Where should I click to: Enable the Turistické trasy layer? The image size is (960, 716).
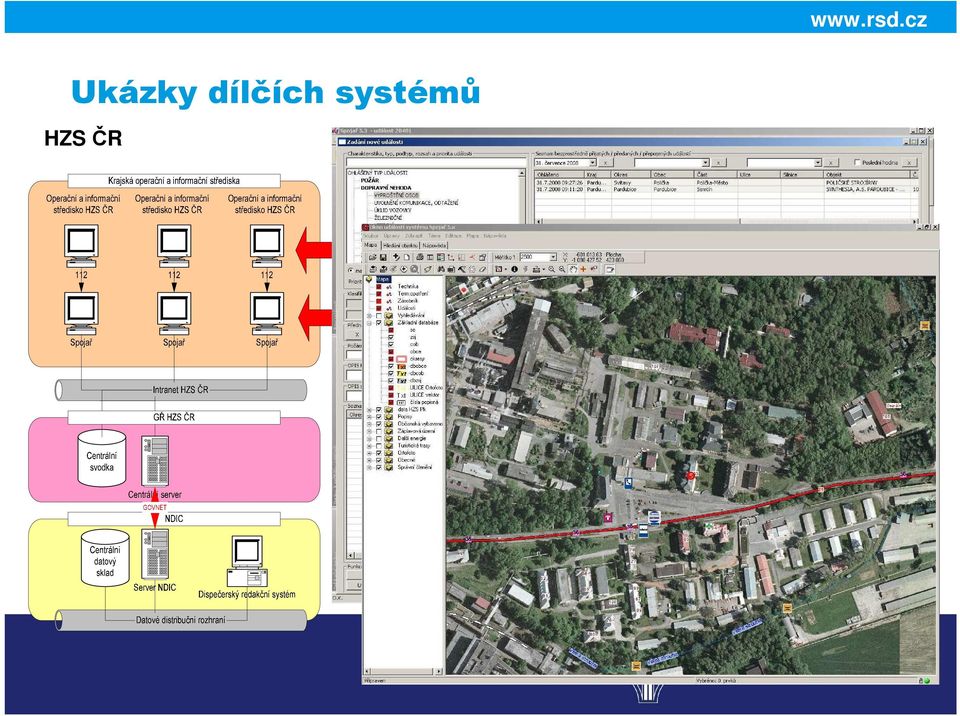click(378, 446)
